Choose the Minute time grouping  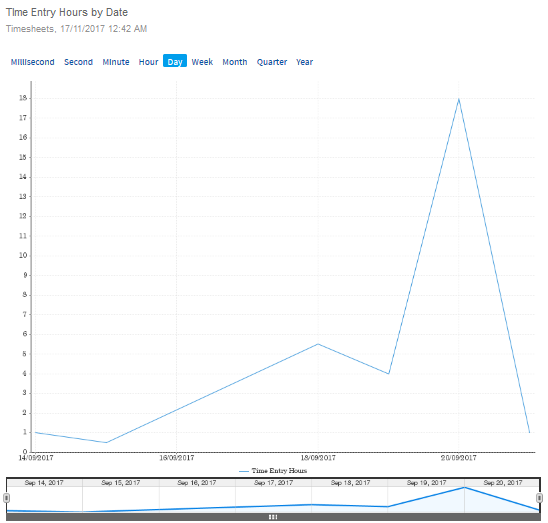[116, 62]
